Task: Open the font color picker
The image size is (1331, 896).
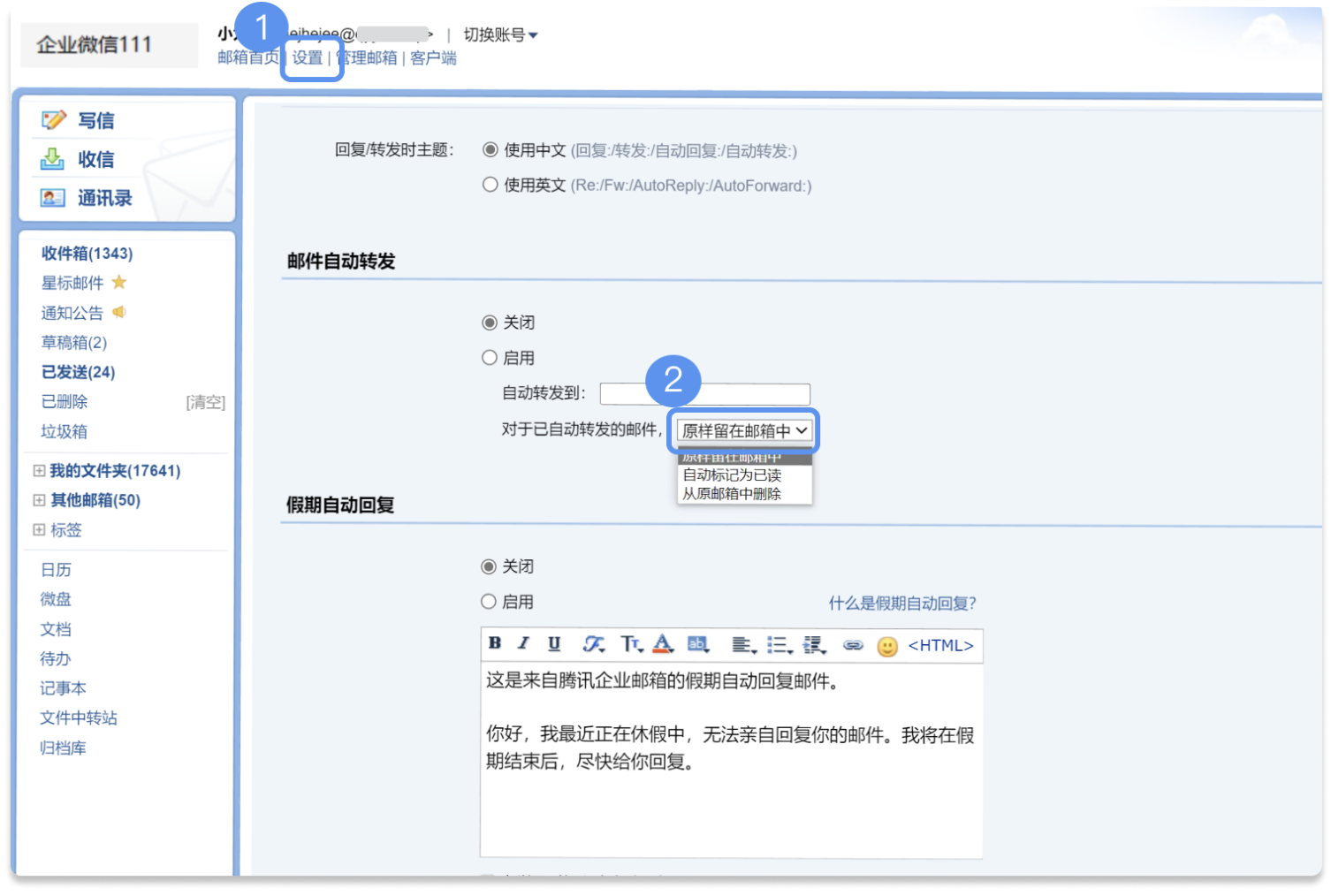Action: 663,644
